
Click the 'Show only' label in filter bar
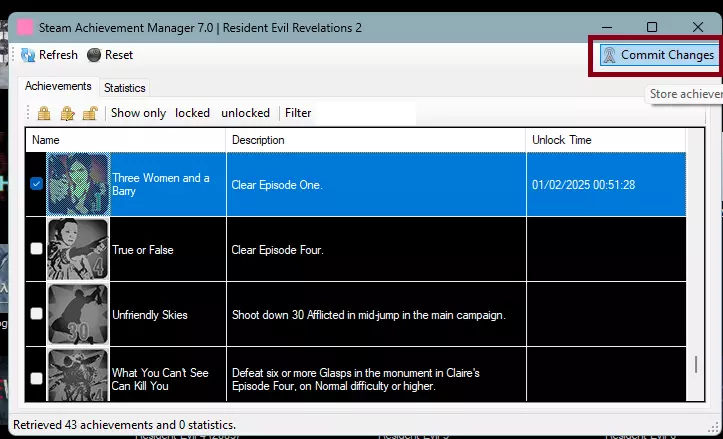click(138, 113)
